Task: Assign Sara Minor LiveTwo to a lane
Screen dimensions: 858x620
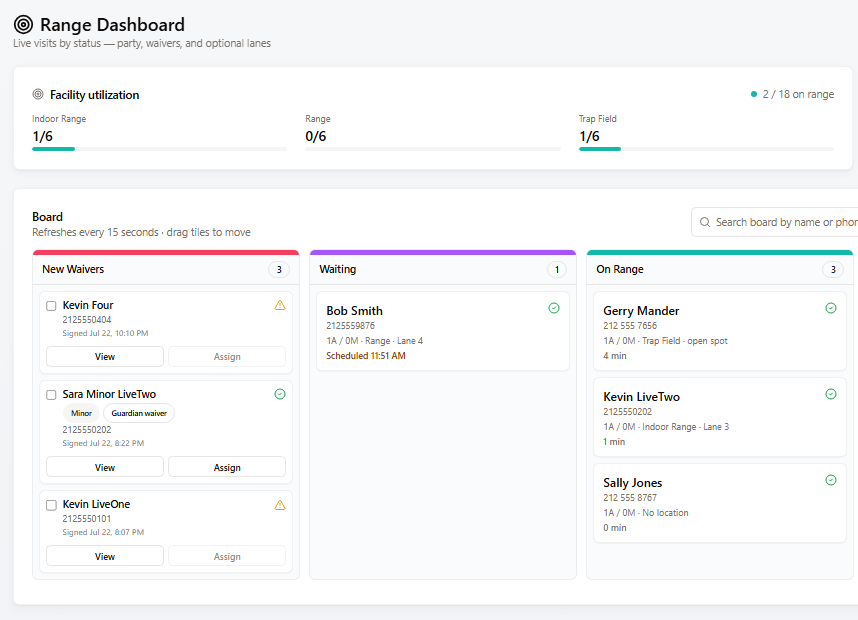Action: [227, 467]
